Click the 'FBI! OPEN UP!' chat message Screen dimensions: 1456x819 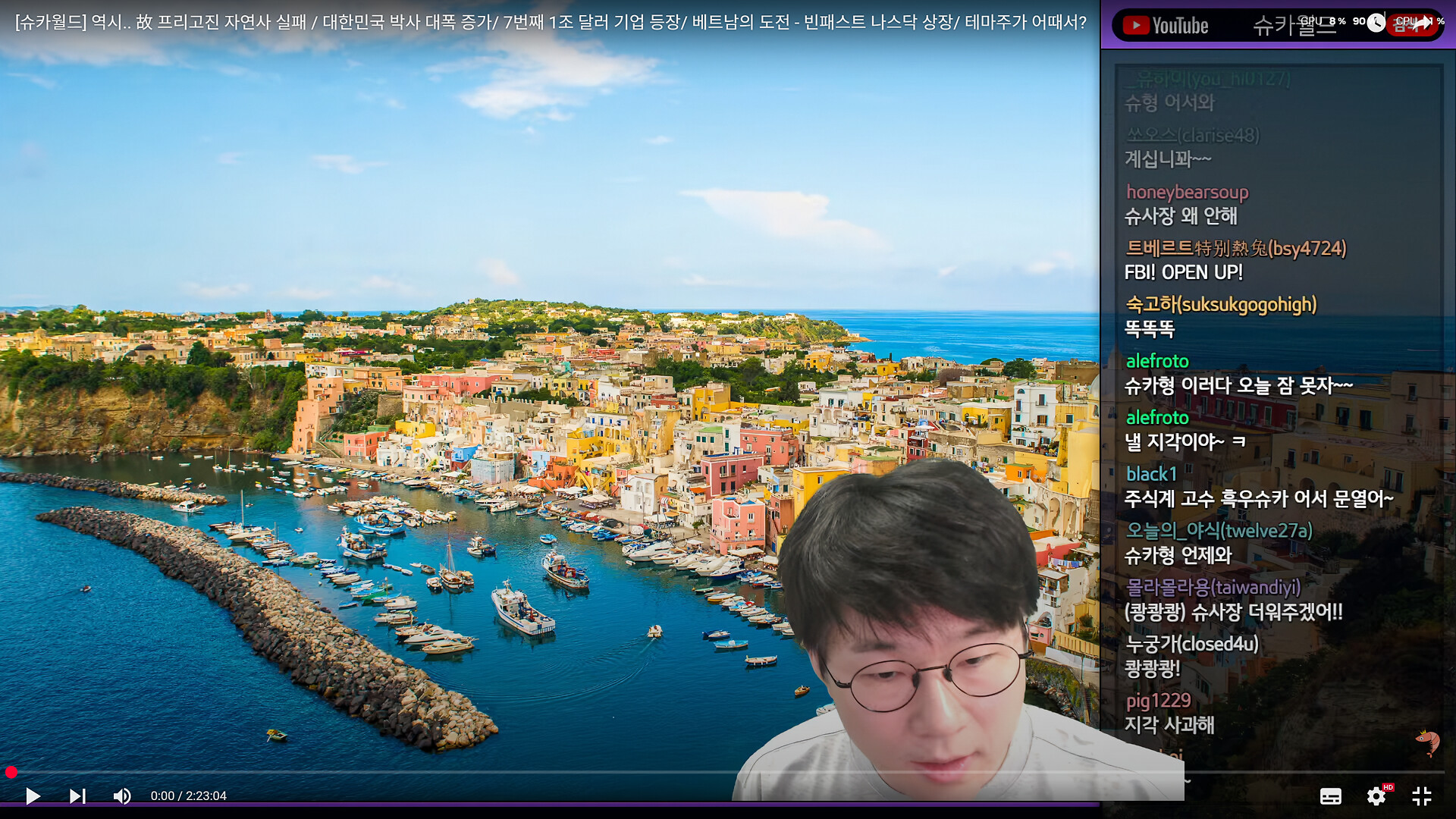1183,272
